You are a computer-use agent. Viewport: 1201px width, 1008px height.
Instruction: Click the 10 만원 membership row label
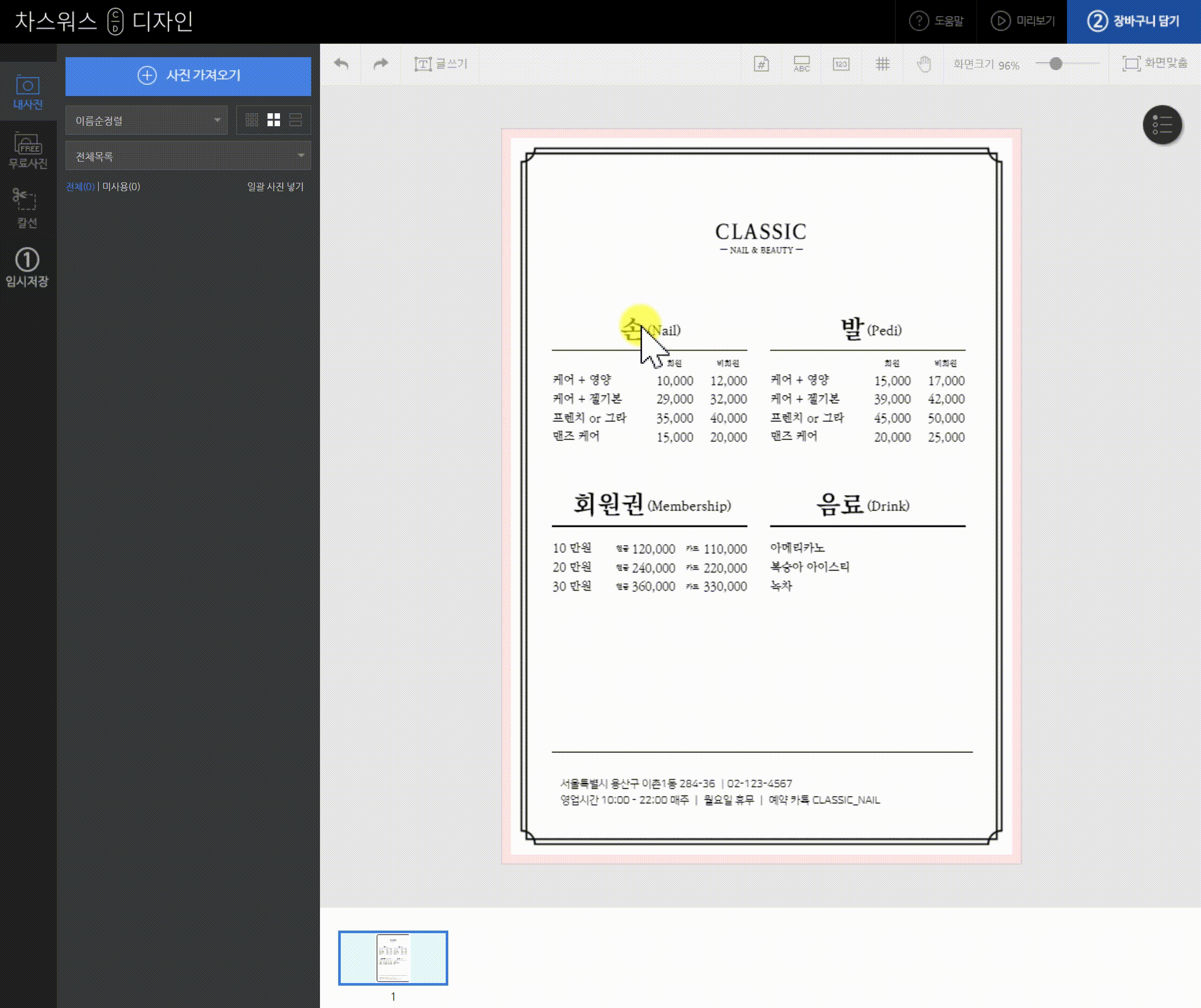[x=572, y=548]
